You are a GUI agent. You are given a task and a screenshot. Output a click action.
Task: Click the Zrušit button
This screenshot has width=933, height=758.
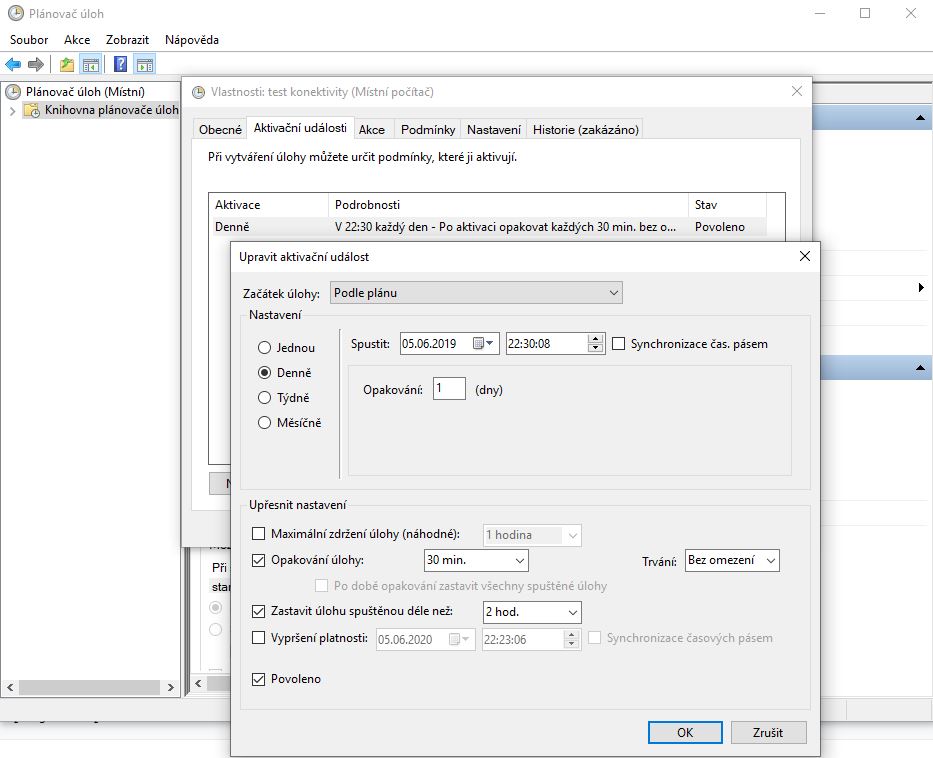[x=768, y=732]
